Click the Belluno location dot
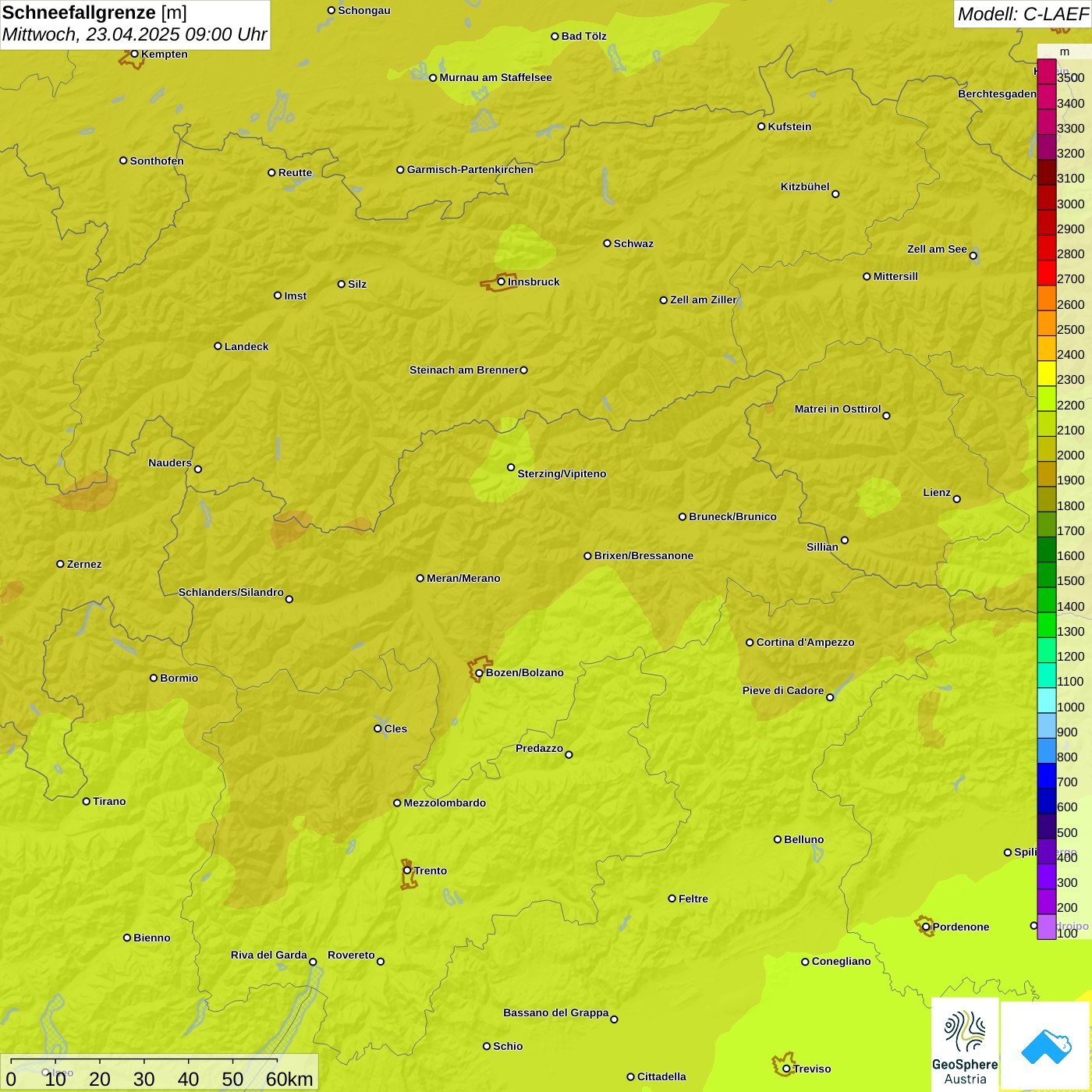 (x=777, y=839)
